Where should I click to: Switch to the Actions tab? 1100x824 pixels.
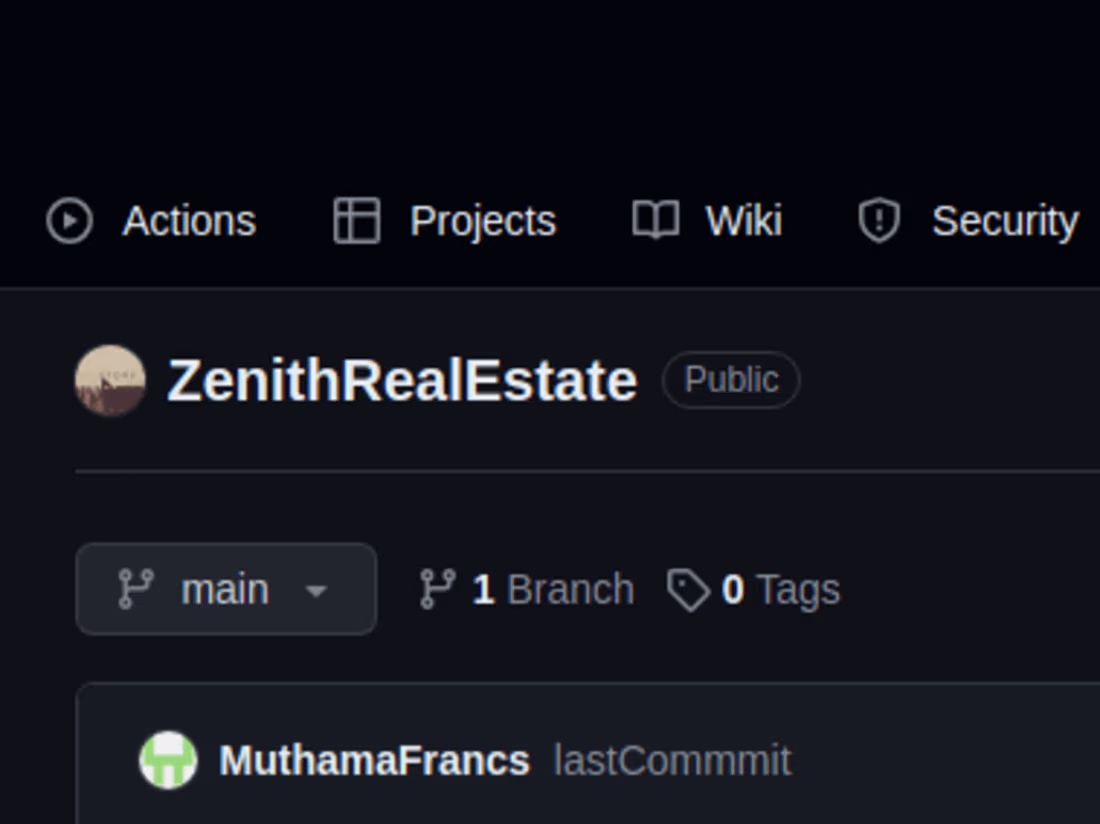coord(188,221)
